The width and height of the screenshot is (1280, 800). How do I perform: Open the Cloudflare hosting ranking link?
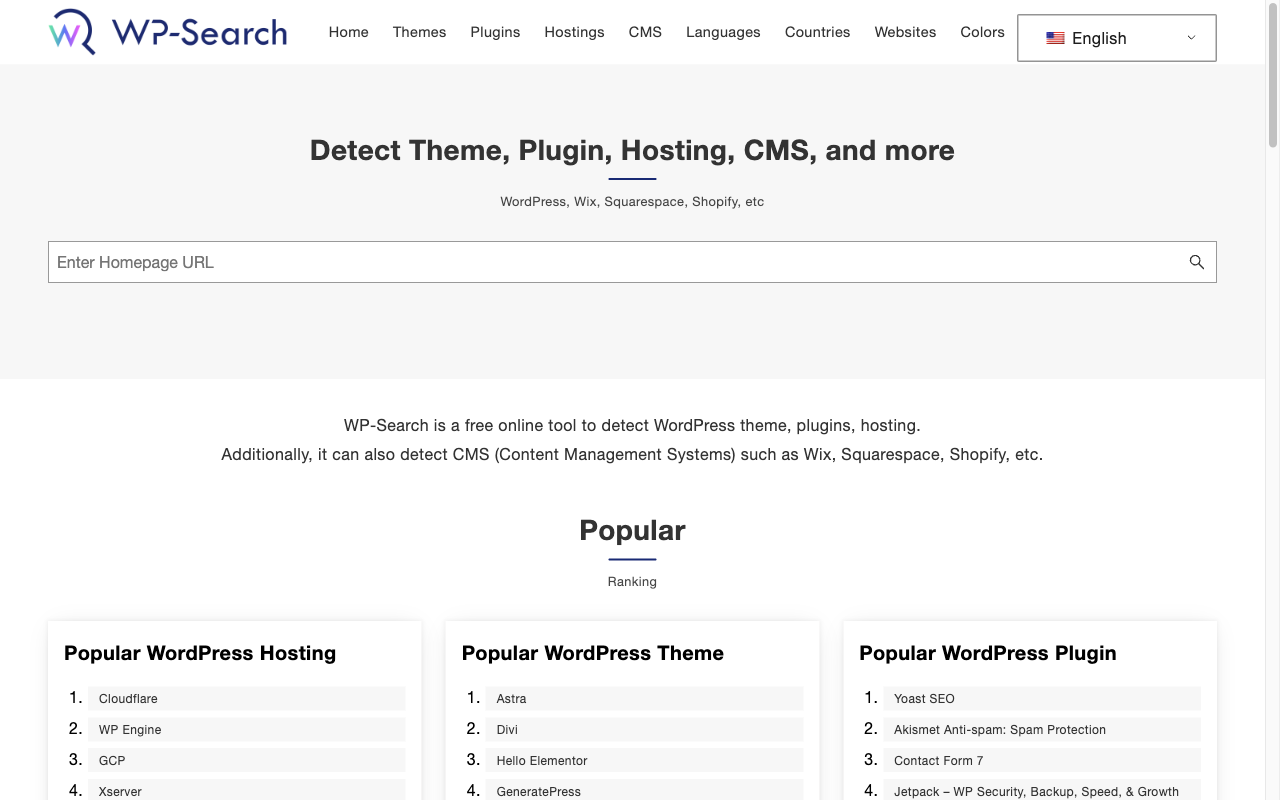pyautogui.click(x=127, y=698)
